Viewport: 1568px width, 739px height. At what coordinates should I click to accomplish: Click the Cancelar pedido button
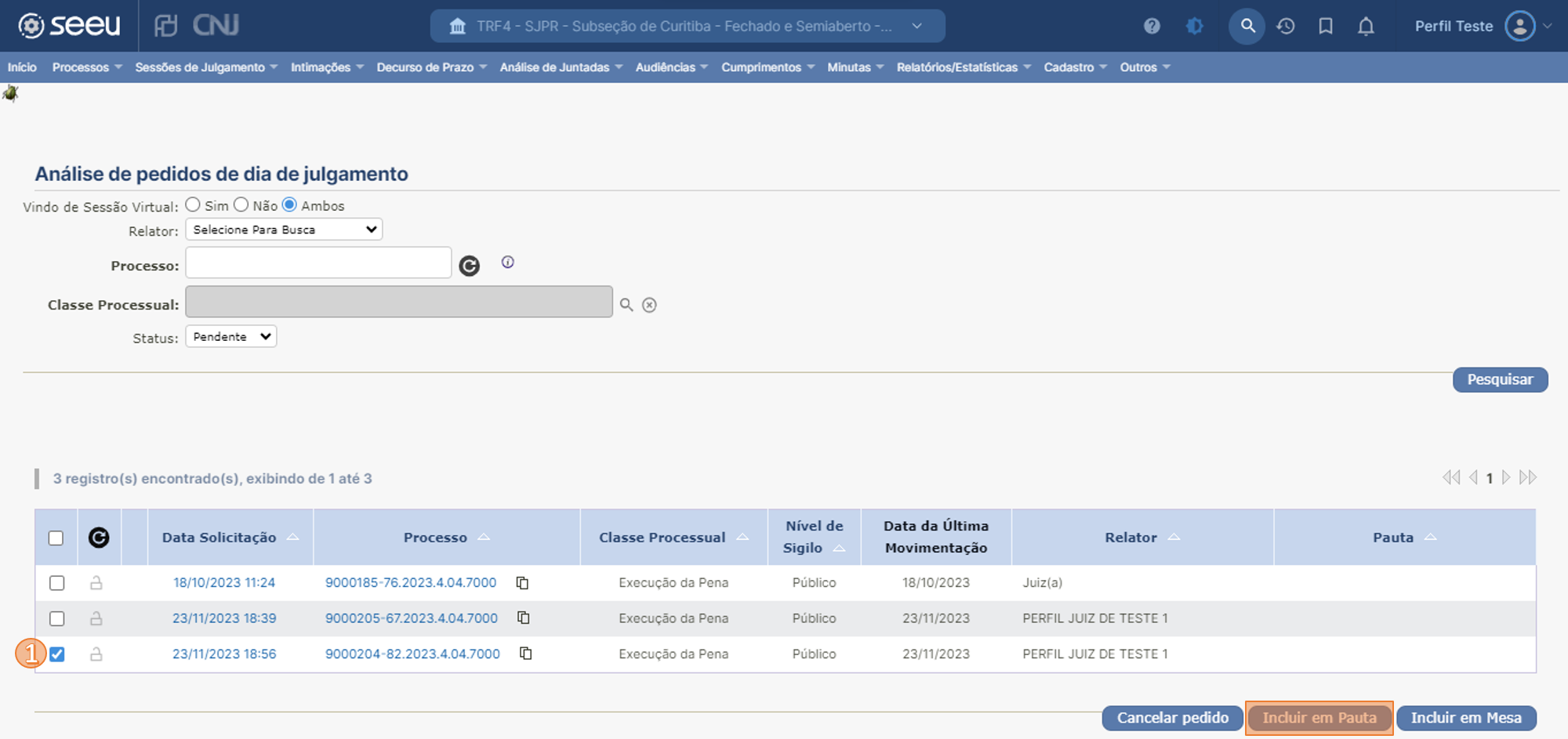click(1172, 718)
